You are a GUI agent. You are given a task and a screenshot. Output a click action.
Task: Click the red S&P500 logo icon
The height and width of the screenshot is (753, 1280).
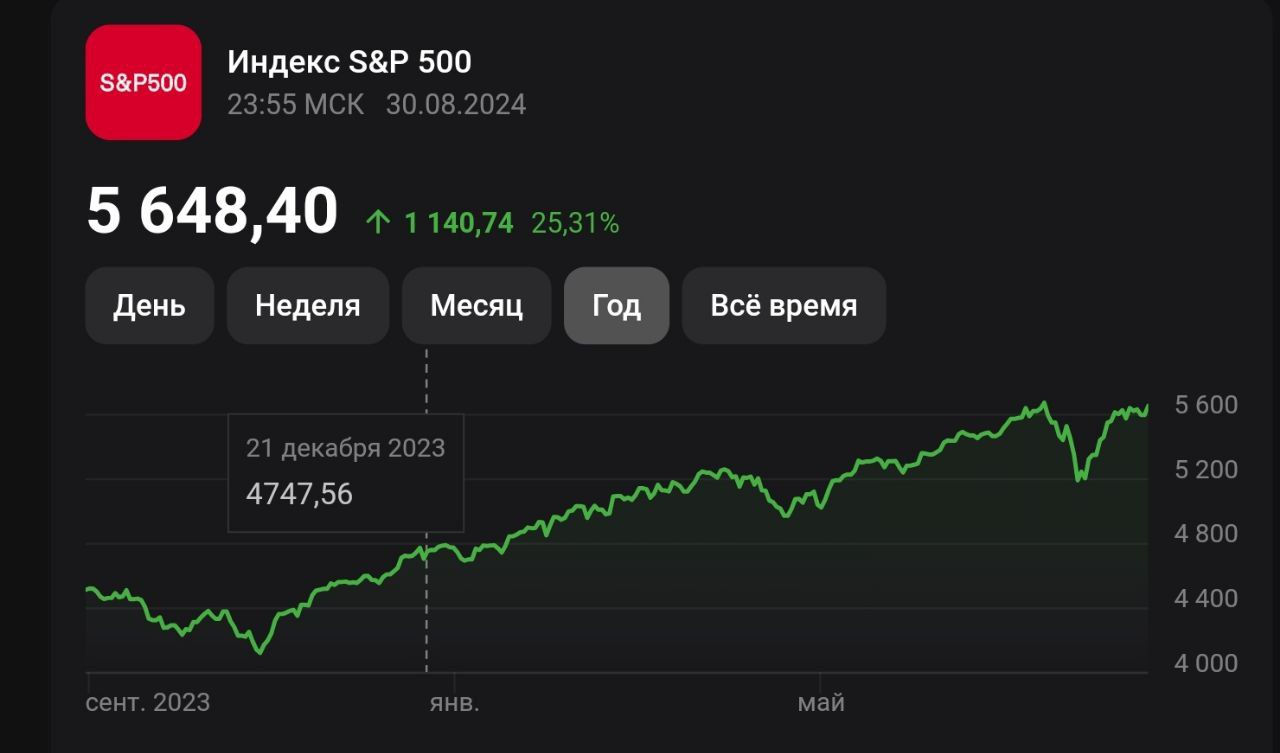point(143,82)
